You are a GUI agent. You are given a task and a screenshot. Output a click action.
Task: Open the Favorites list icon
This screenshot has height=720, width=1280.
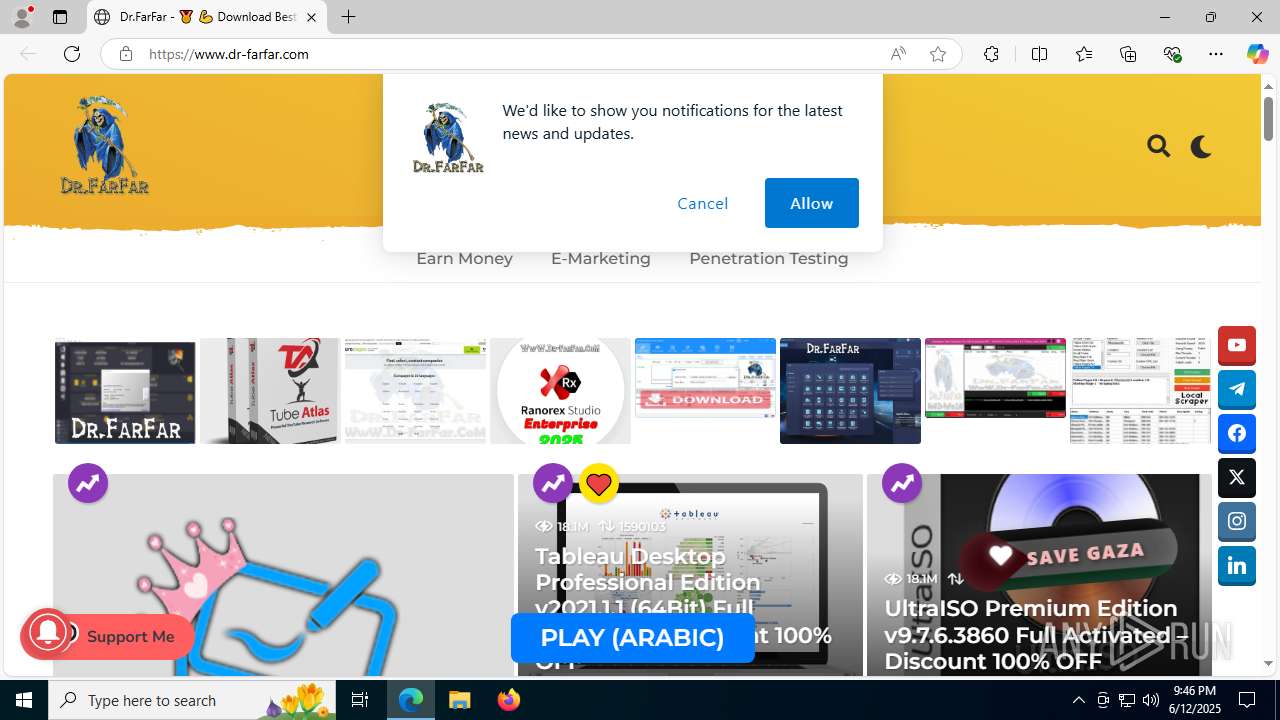[x=1084, y=54]
